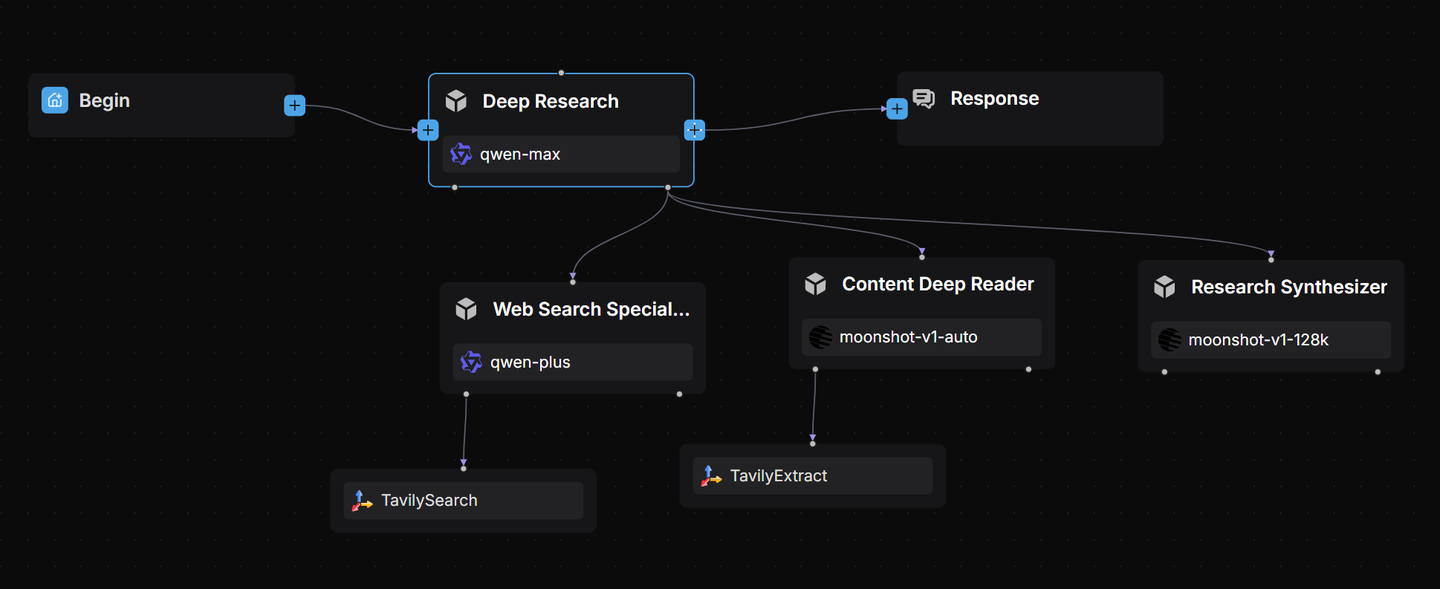The height and width of the screenshot is (589, 1440).
Task: Click the connection handle below Deep Research
Action: [667, 186]
